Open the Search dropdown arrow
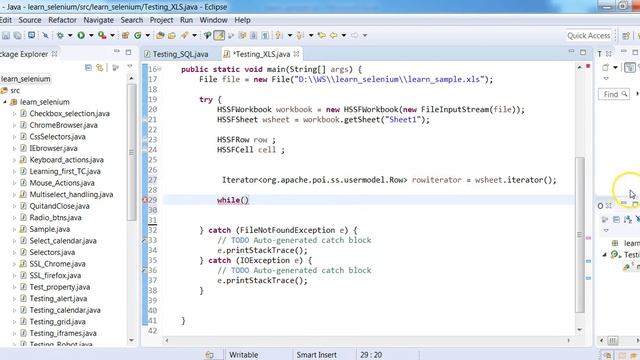The image size is (640, 360). pos(194,36)
